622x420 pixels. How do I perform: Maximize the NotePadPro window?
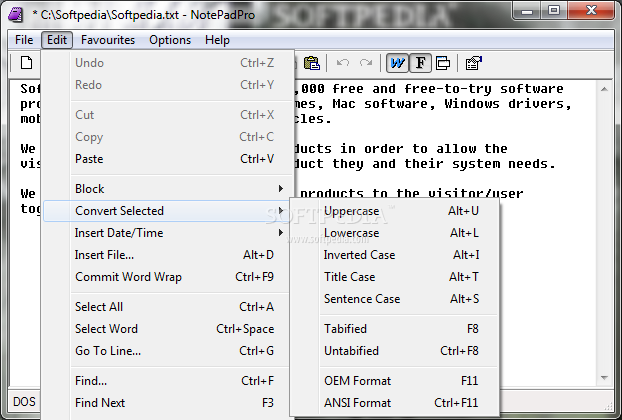[554, 11]
